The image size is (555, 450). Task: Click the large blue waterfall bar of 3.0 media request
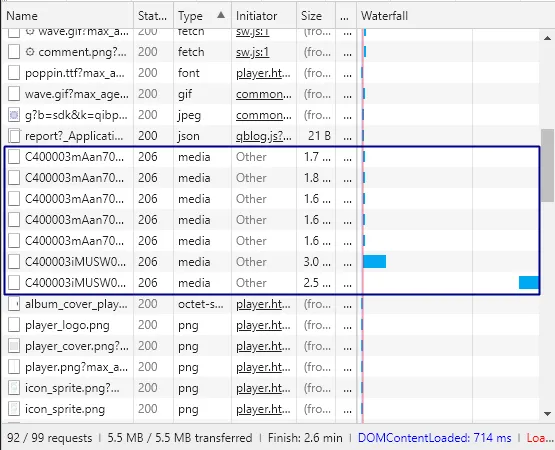374,262
